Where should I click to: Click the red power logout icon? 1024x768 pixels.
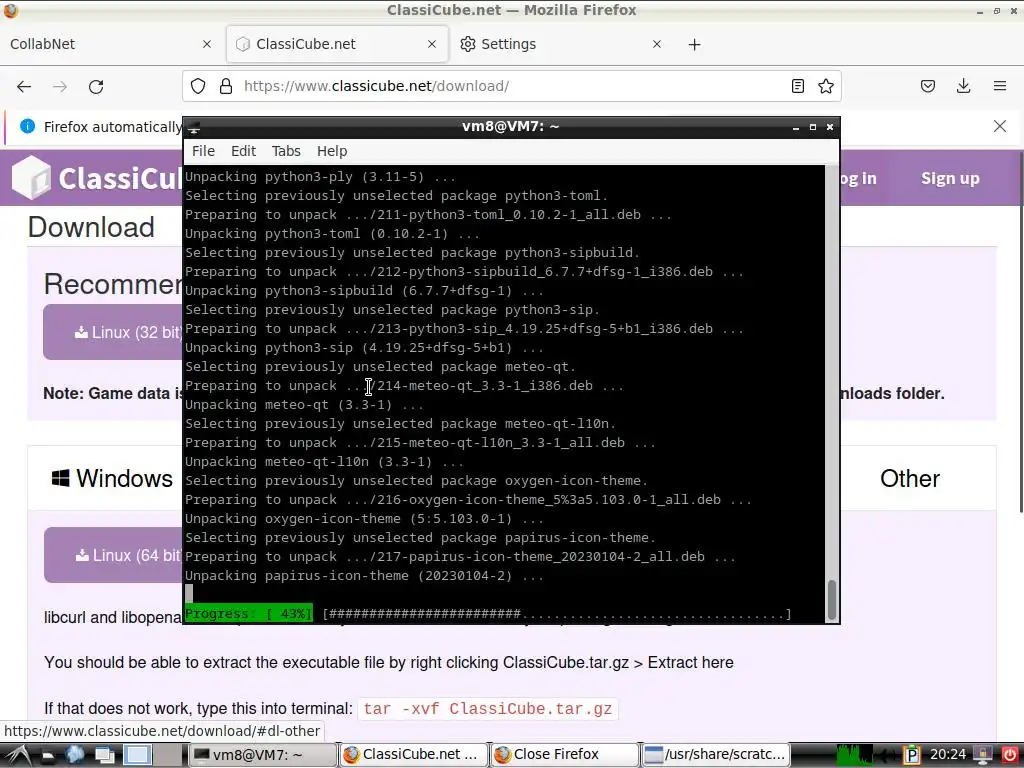point(1010,755)
